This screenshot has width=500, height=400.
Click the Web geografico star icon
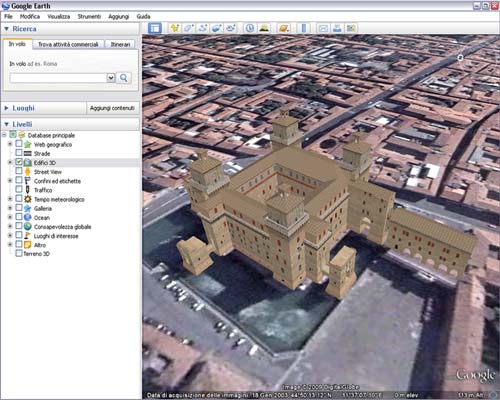[x=27, y=144]
